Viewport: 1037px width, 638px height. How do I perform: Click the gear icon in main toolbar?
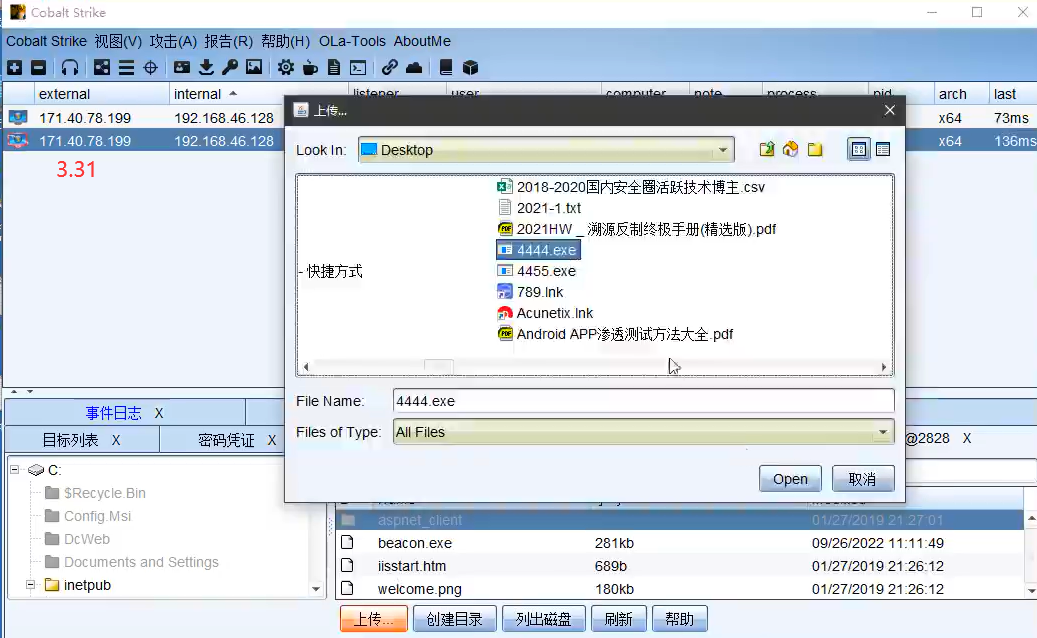tap(286, 68)
